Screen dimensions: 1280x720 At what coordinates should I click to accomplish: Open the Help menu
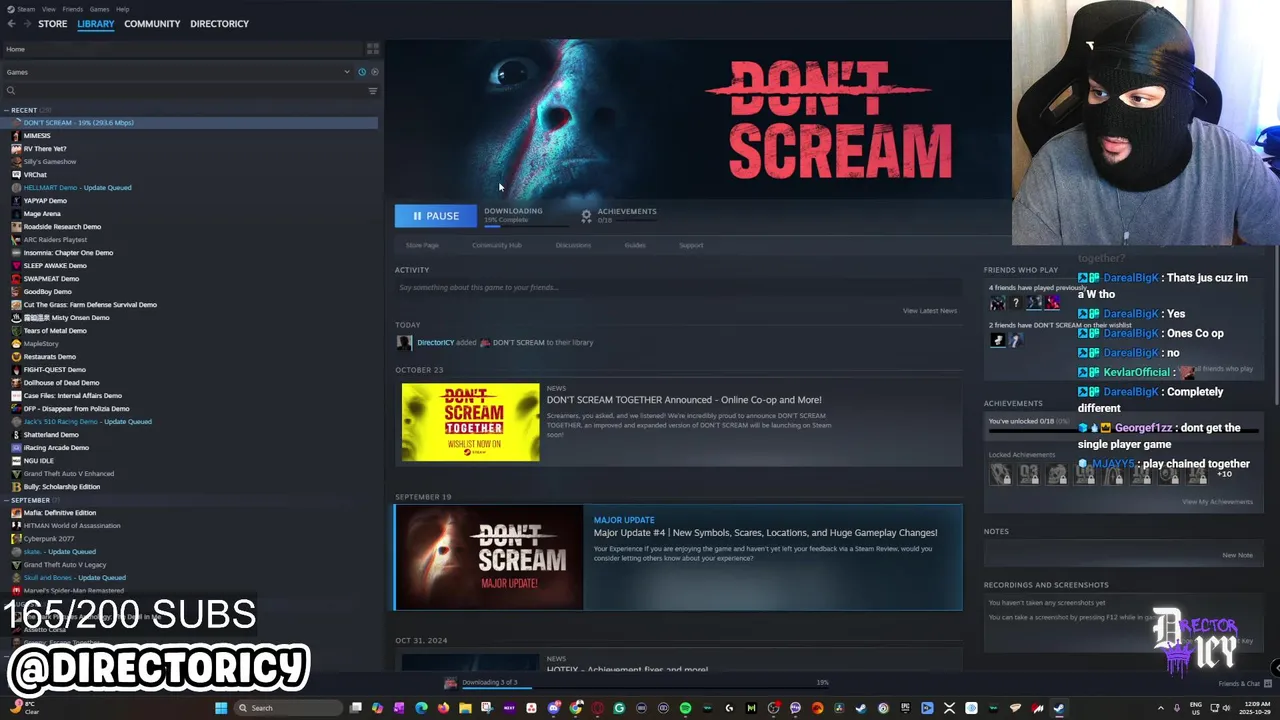(122, 9)
